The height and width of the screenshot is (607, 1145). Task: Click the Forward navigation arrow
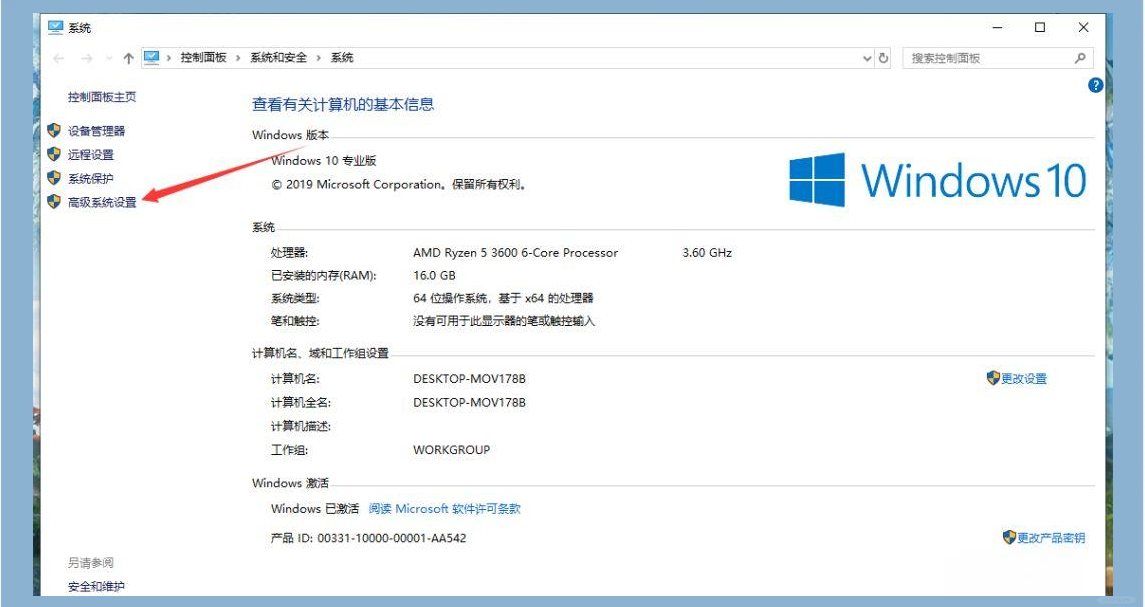click(x=86, y=58)
